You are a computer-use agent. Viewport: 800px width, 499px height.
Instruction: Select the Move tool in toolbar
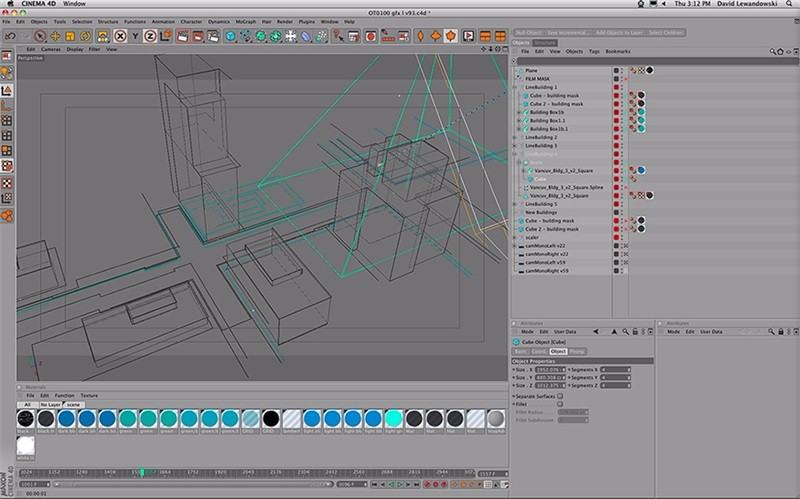[56, 36]
